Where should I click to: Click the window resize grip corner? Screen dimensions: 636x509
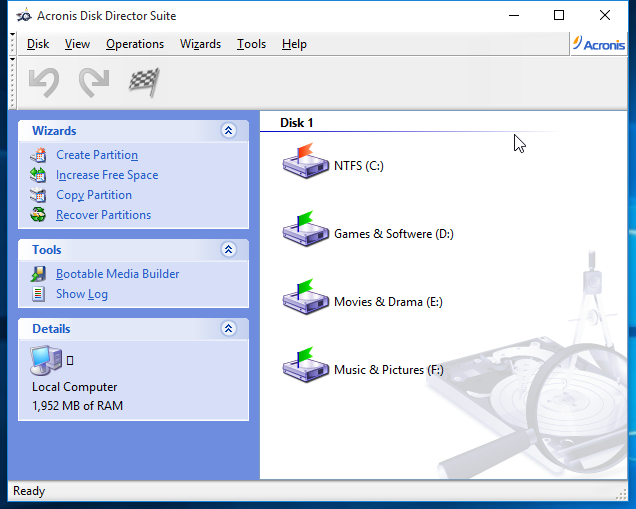pyautogui.click(x=621, y=494)
